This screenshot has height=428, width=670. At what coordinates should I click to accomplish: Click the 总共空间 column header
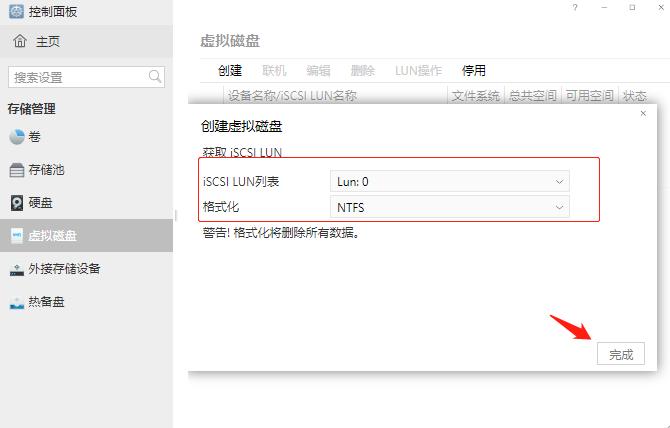click(x=533, y=96)
